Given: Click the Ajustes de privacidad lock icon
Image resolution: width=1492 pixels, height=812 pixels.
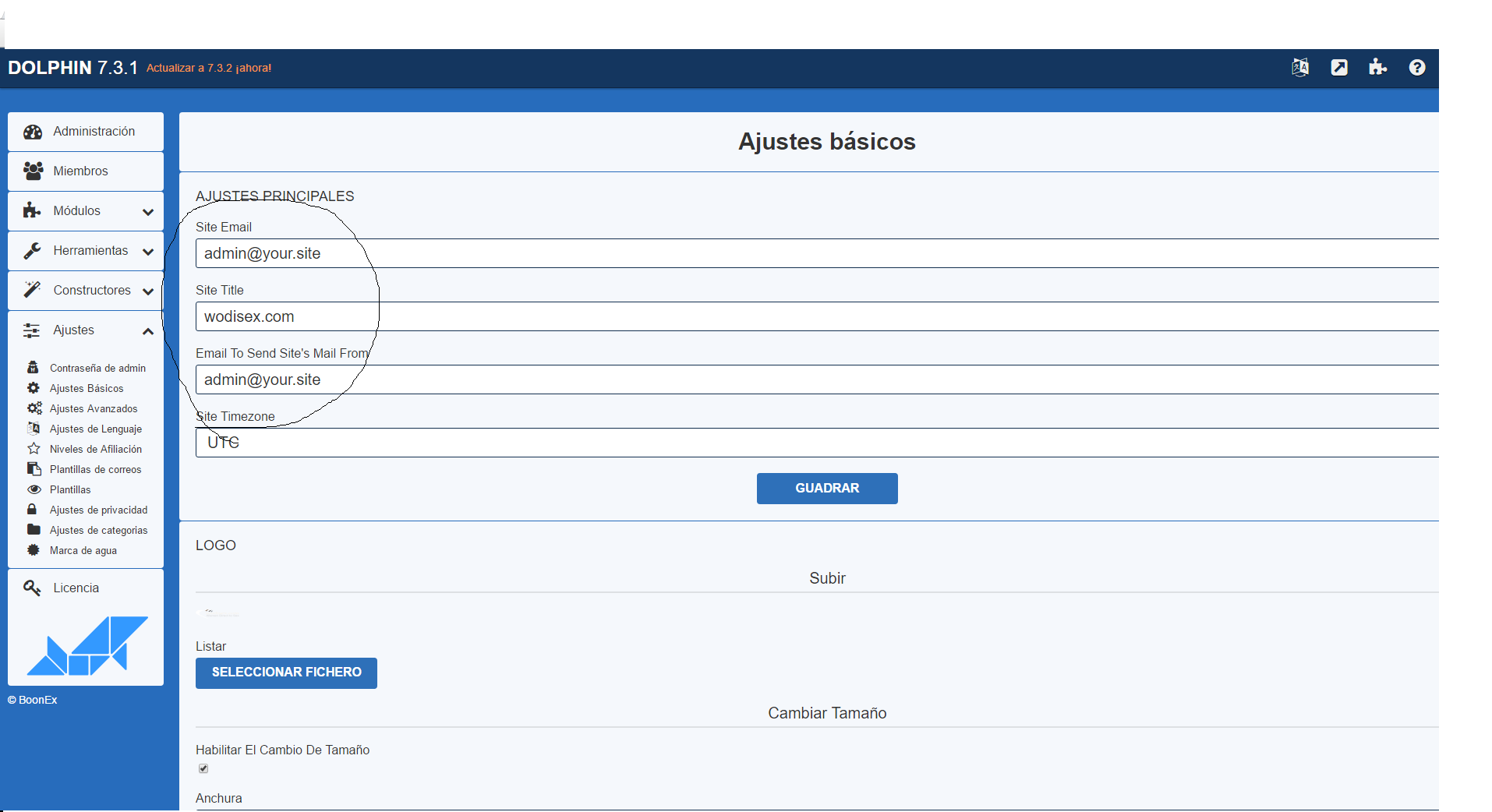Looking at the screenshot, I should (x=32, y=509).
